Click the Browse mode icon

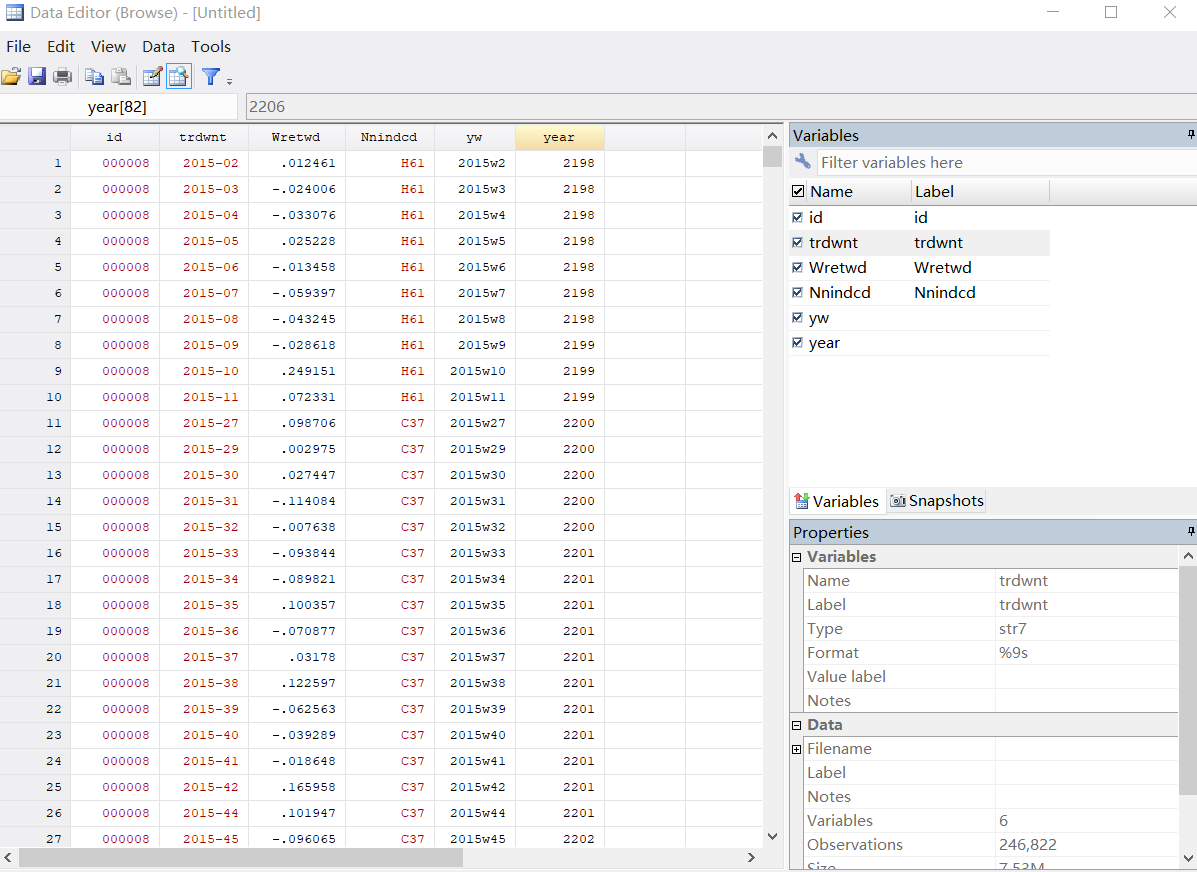[x=179, y=77]
